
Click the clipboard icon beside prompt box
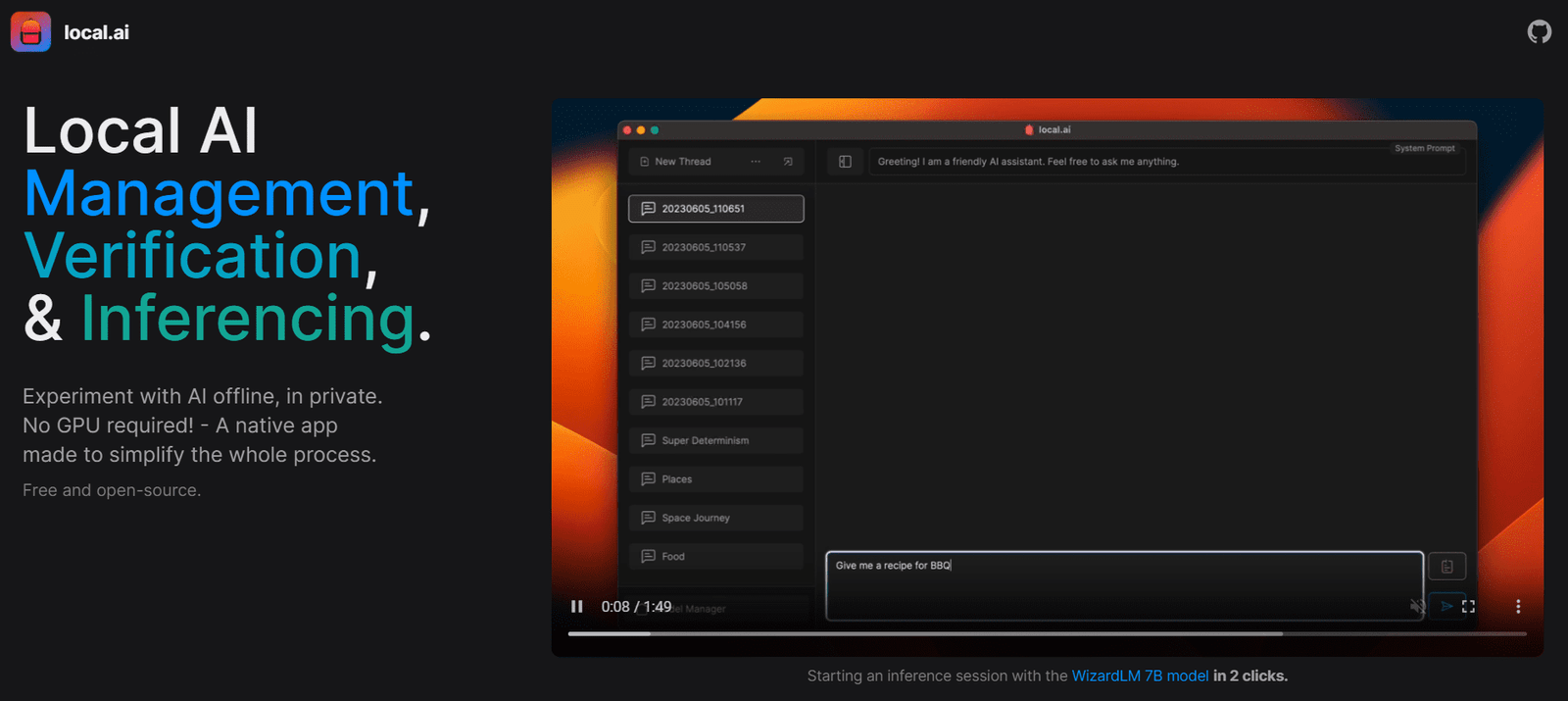[1446, 566]
